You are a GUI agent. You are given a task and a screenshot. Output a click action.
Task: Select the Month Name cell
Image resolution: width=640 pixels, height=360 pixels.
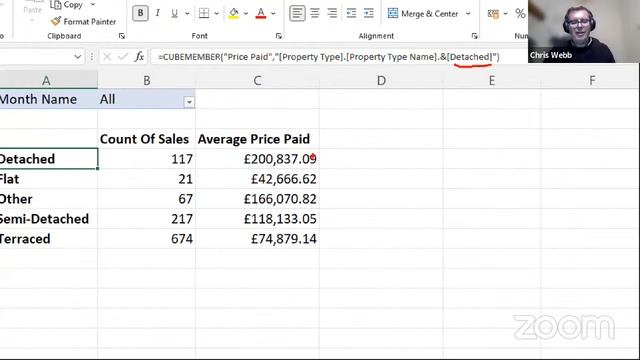pyautogui.click(x=49, y=99)
